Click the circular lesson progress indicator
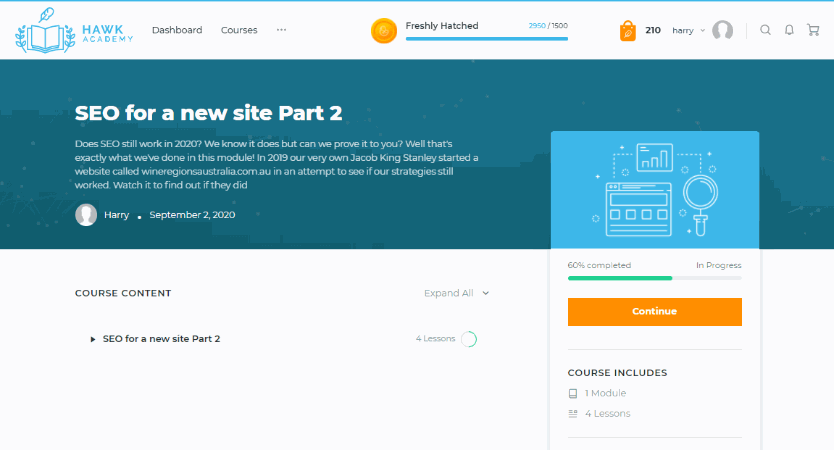 pos(468,339)
